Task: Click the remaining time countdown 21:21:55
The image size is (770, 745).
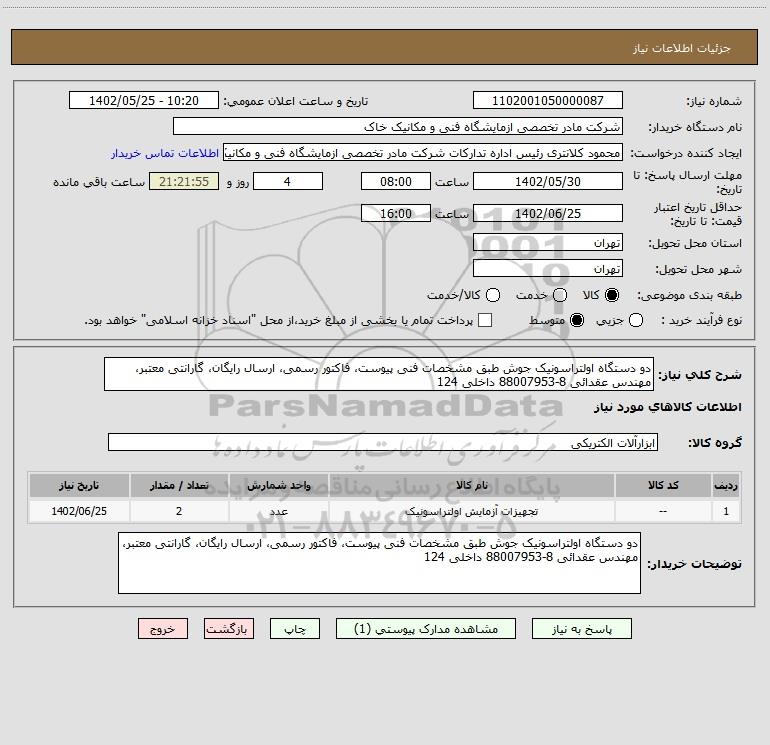Action: click(x=184, y=181)
